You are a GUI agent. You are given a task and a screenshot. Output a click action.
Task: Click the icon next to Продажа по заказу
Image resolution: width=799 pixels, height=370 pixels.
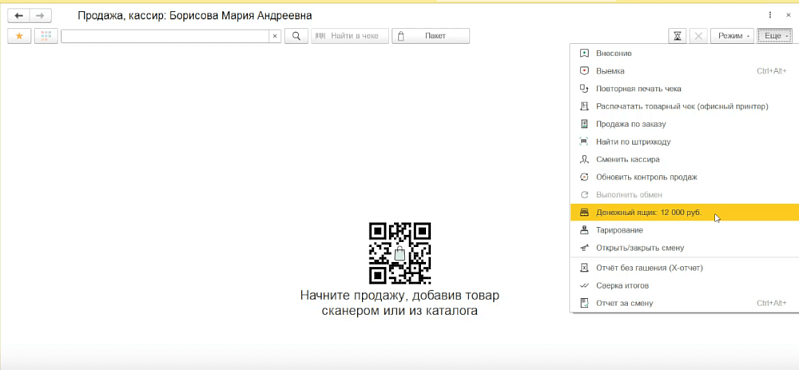pos(584,124)
